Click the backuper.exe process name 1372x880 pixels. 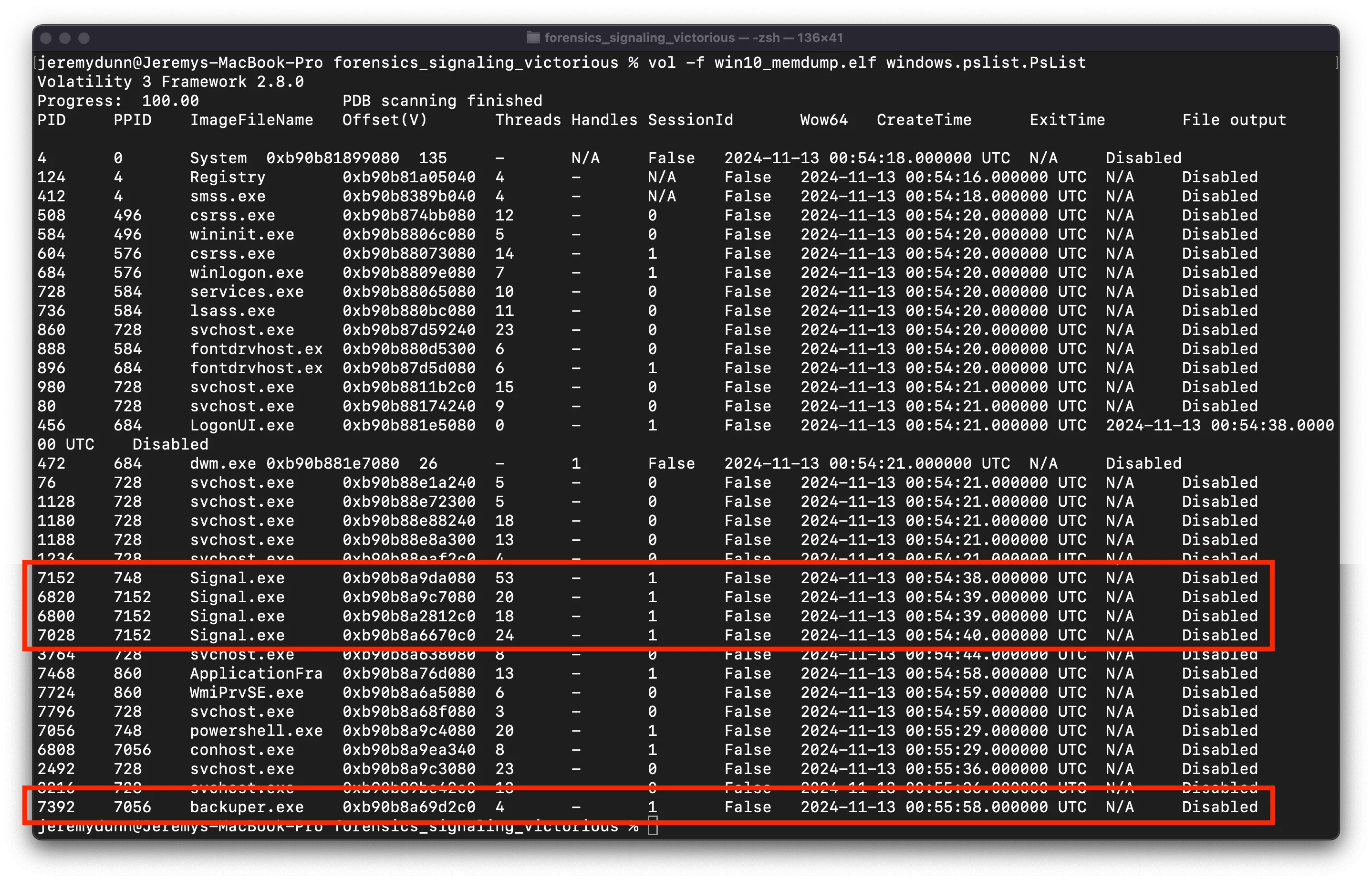247,807
